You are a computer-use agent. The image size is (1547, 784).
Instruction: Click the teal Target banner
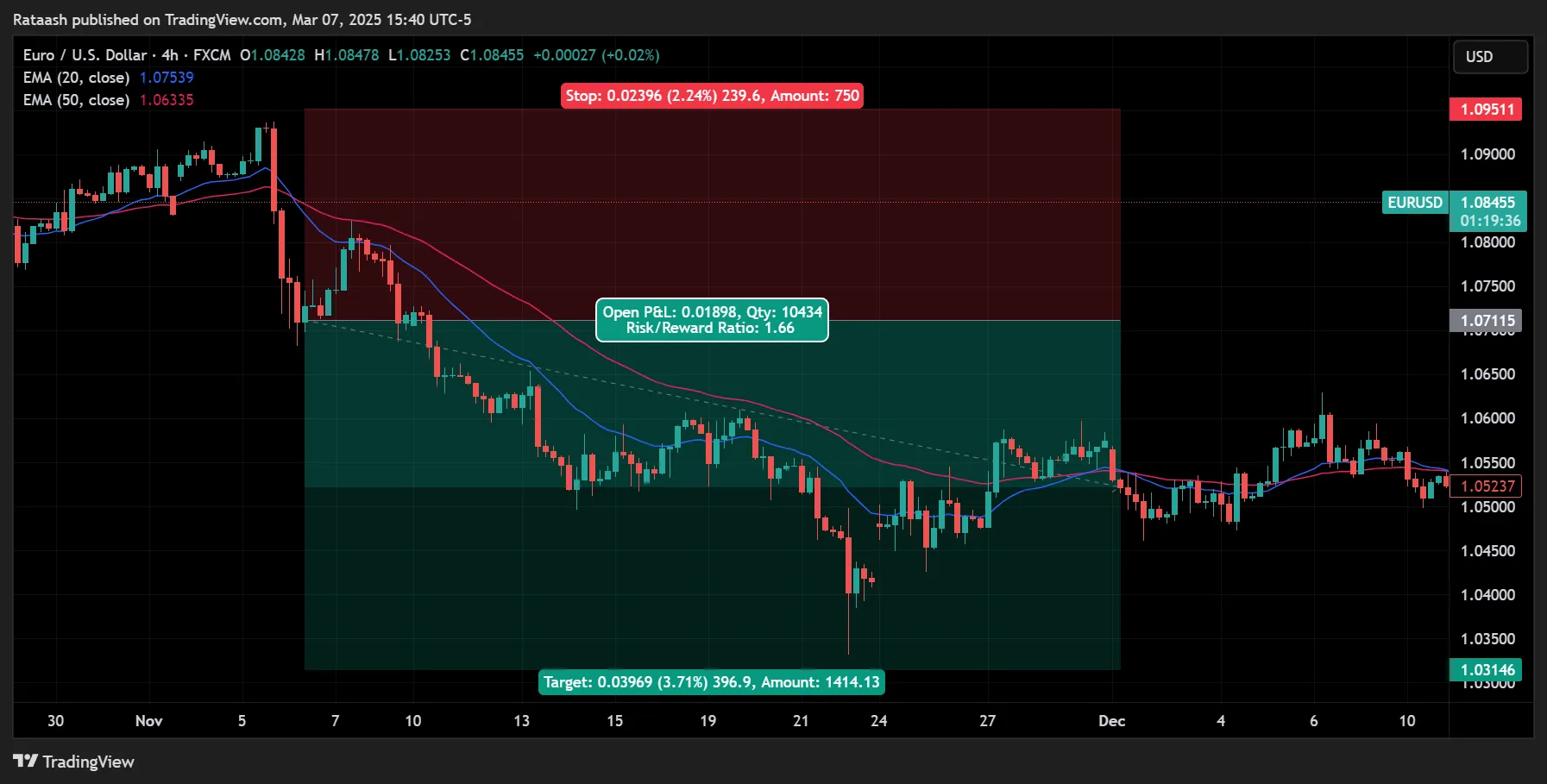[711, 682]
